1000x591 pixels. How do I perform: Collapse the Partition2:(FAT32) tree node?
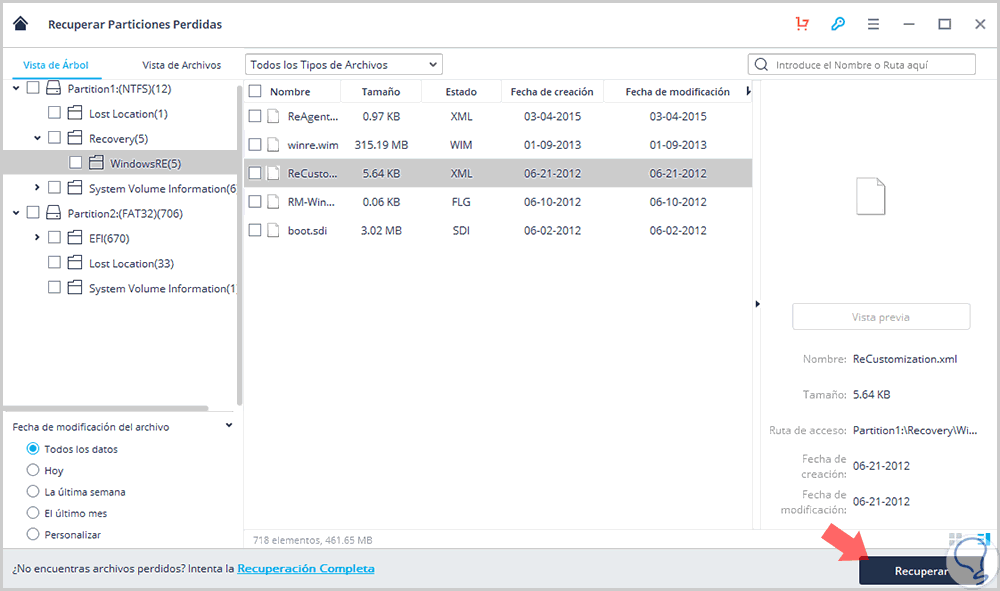(x=16, y=213)
